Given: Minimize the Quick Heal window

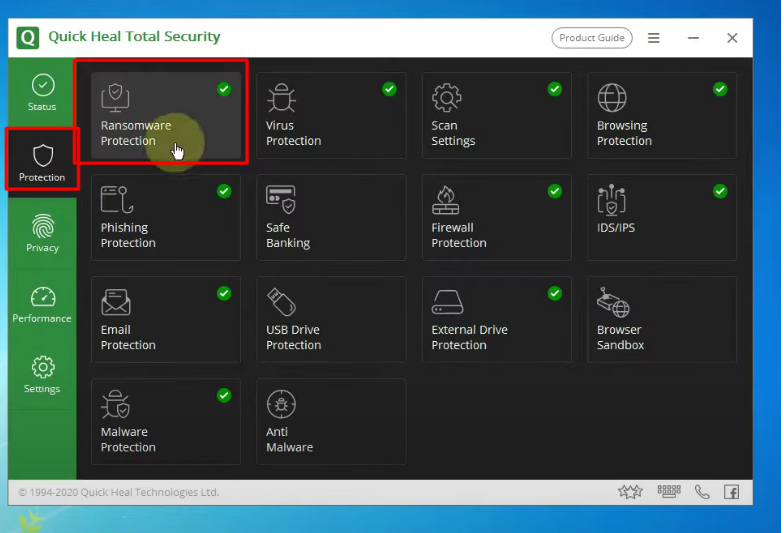Looking at the screenshot, I should tap(693, 38).
